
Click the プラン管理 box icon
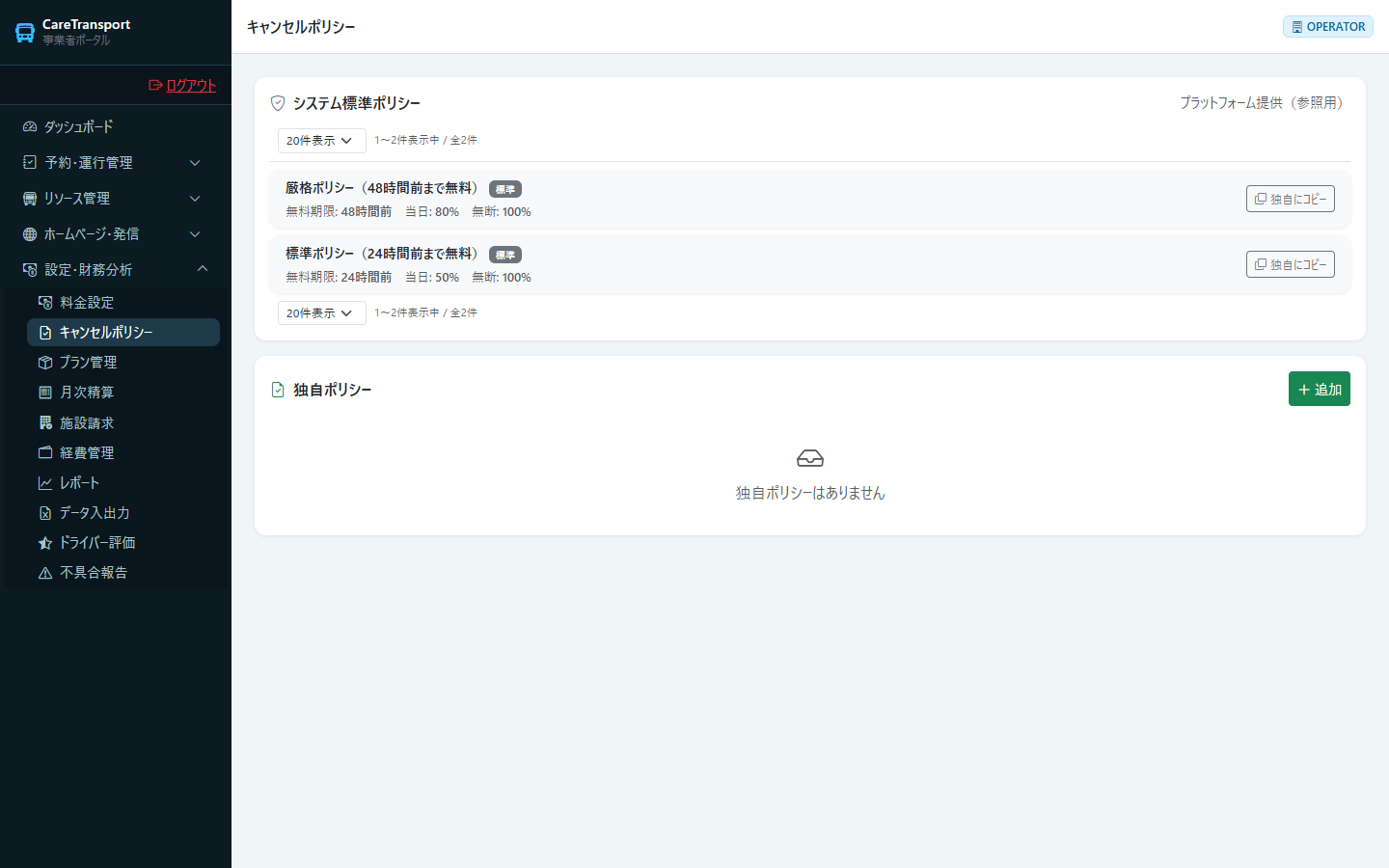pos(45,363)
